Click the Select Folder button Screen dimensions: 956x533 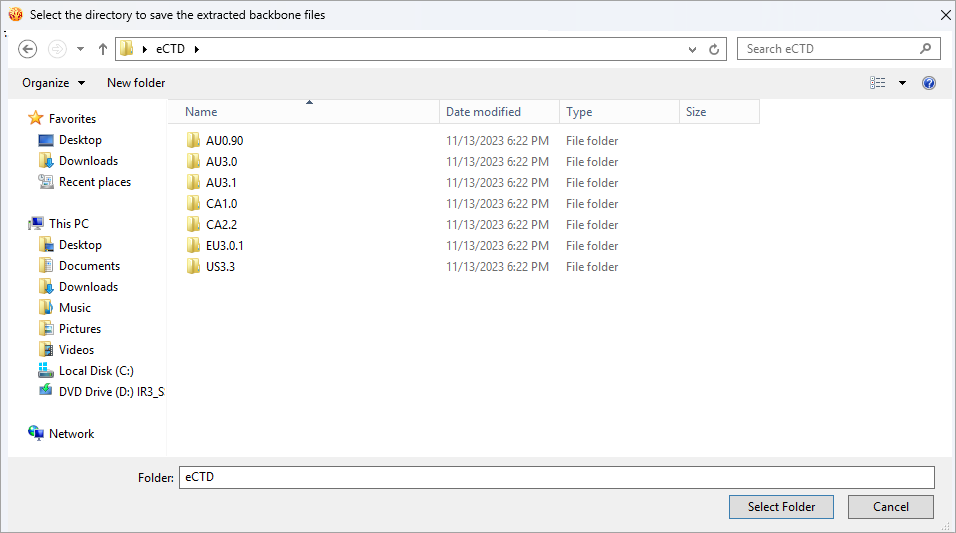point(781,507)
